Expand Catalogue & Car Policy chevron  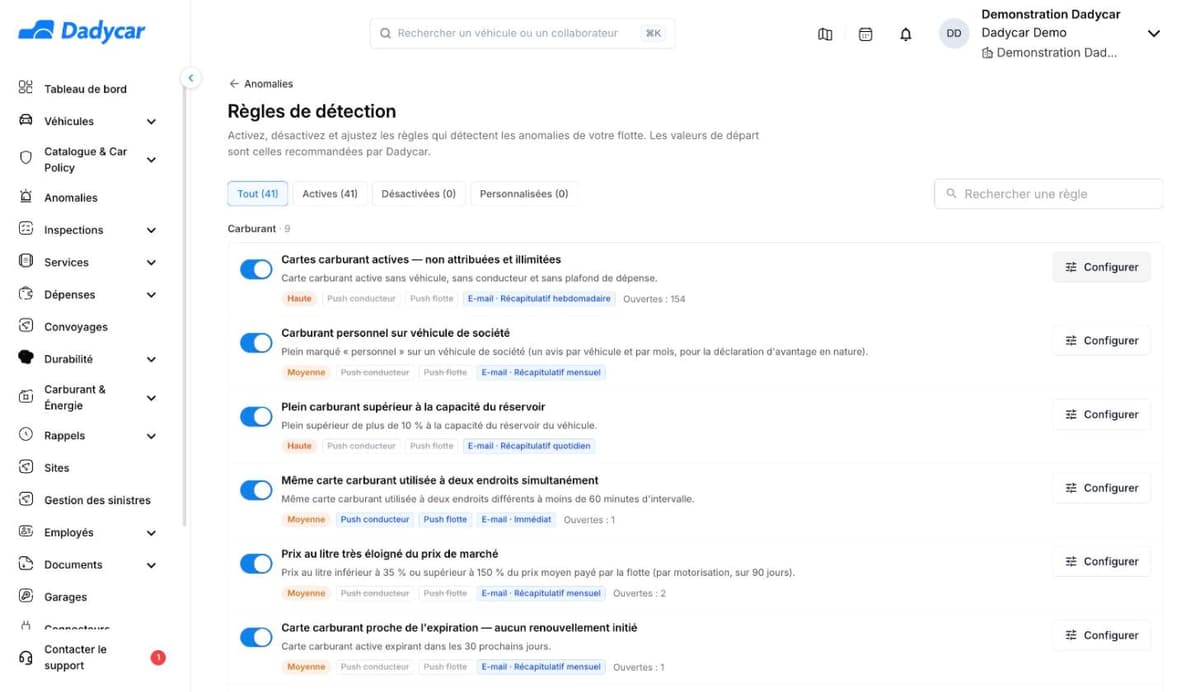pos(151,159)
